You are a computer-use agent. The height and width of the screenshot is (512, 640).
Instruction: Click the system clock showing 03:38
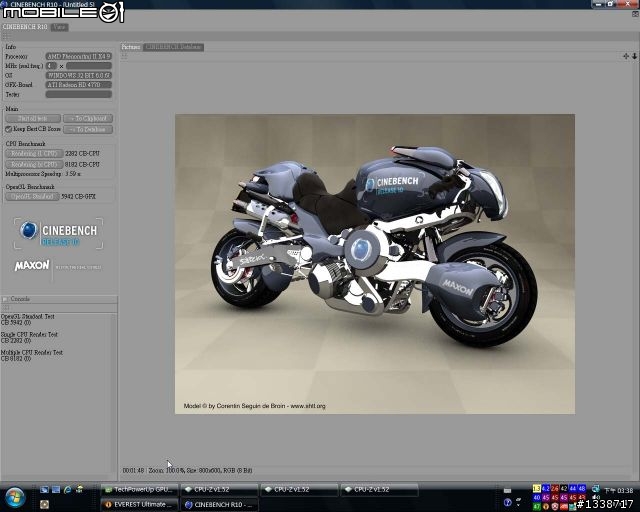pos(619,491)
